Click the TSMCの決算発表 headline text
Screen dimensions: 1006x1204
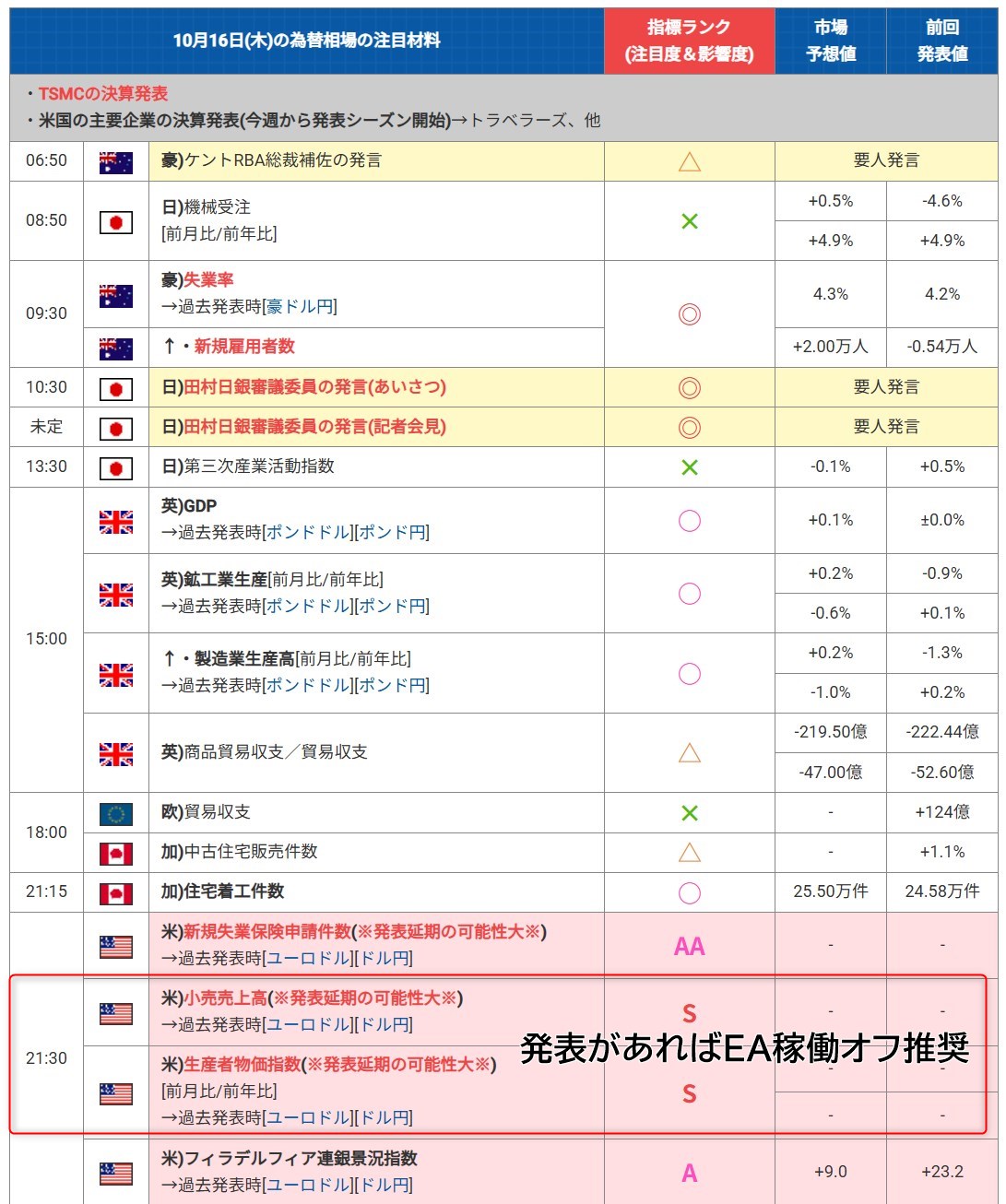[x=103, y=94]
